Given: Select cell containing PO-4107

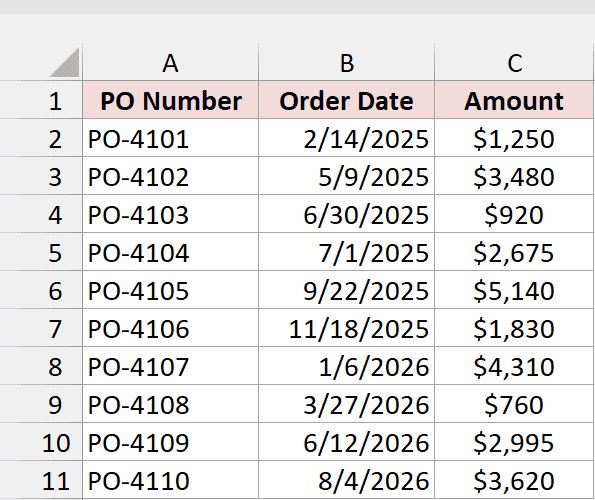Looking at the screenshot, I should point(170,366).
